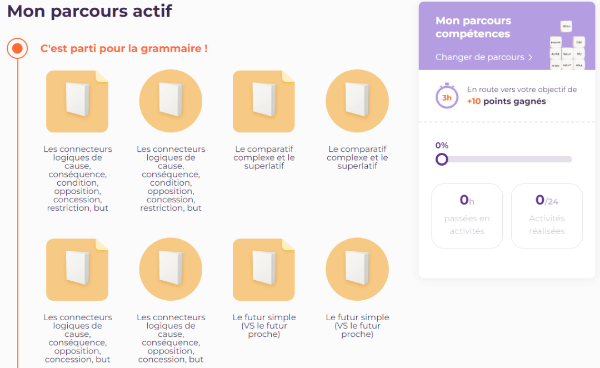Image resolution: width=600 pixels, height=368 pixels.
Task: Open 'C'est parti pour la grammaire !' section
Action: (x=124, y=49)
